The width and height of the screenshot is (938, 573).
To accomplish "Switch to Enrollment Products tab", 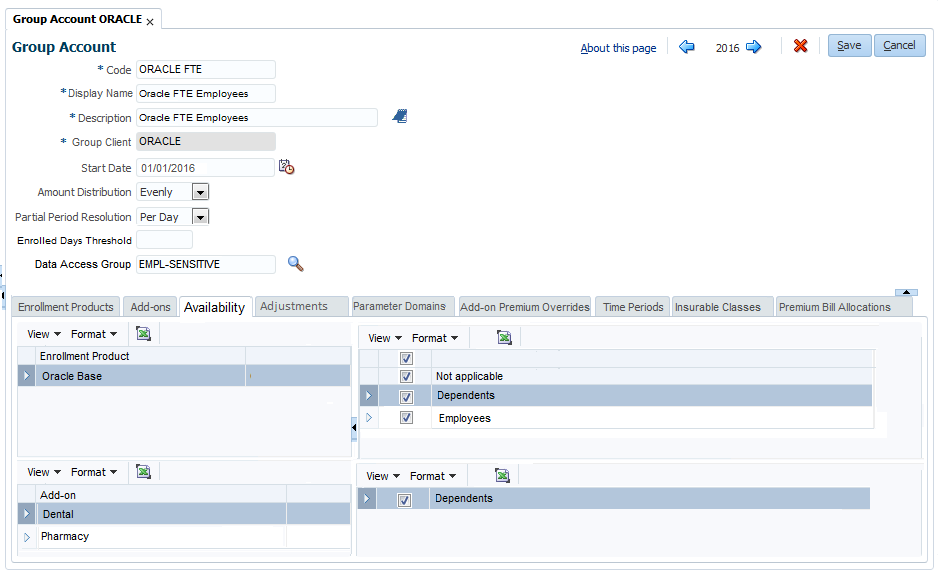I will point(66,307).
